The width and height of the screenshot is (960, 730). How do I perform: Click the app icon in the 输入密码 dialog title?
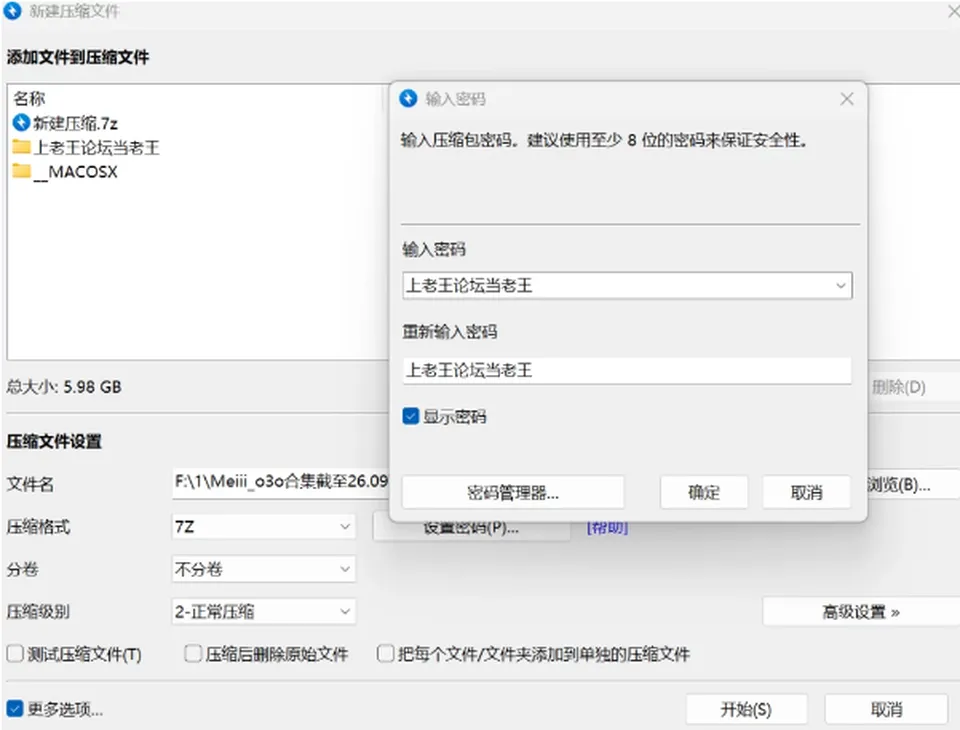tap(408, 99)
